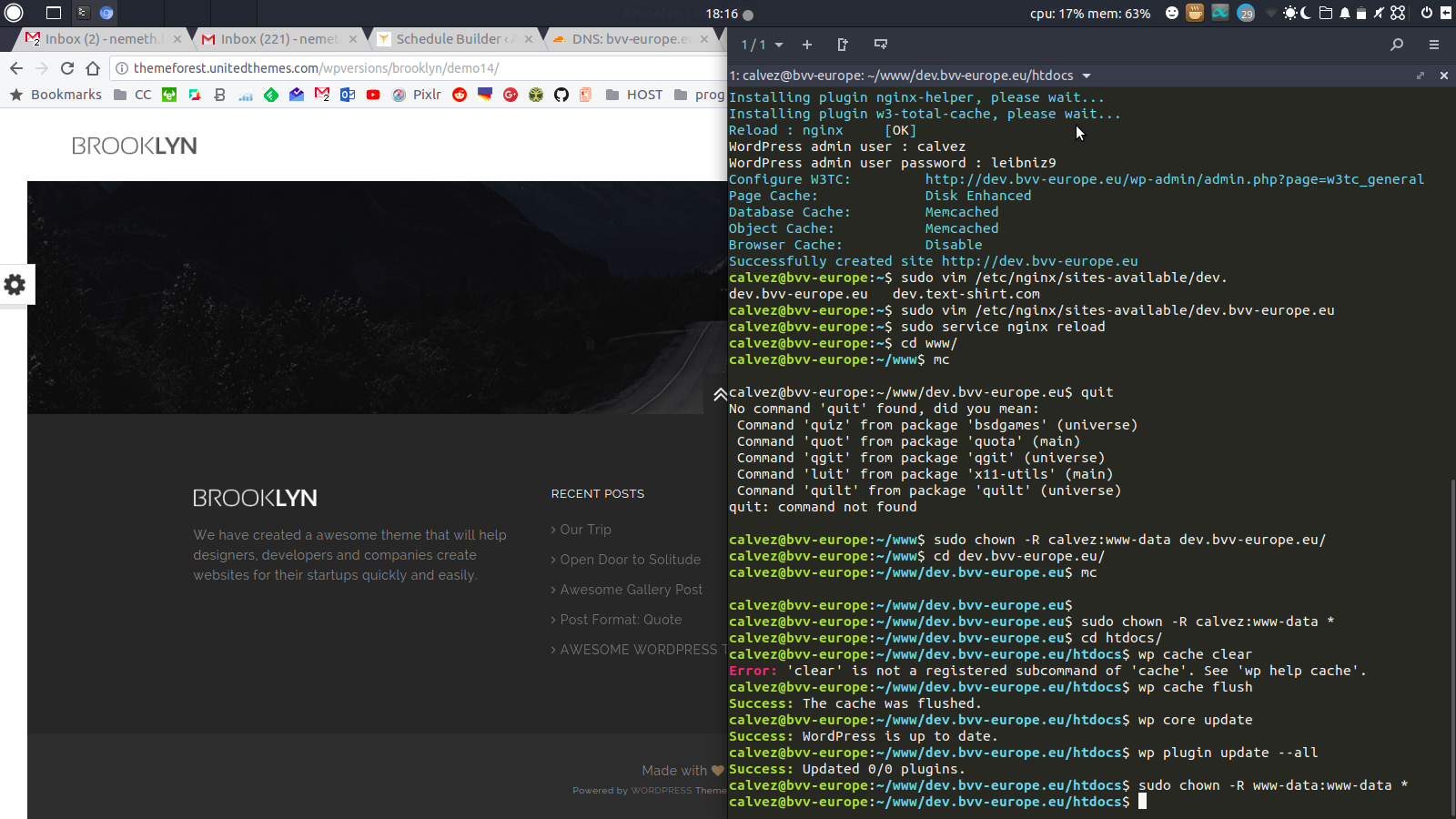Open the Pixlr bookmark

pos(417,95)
